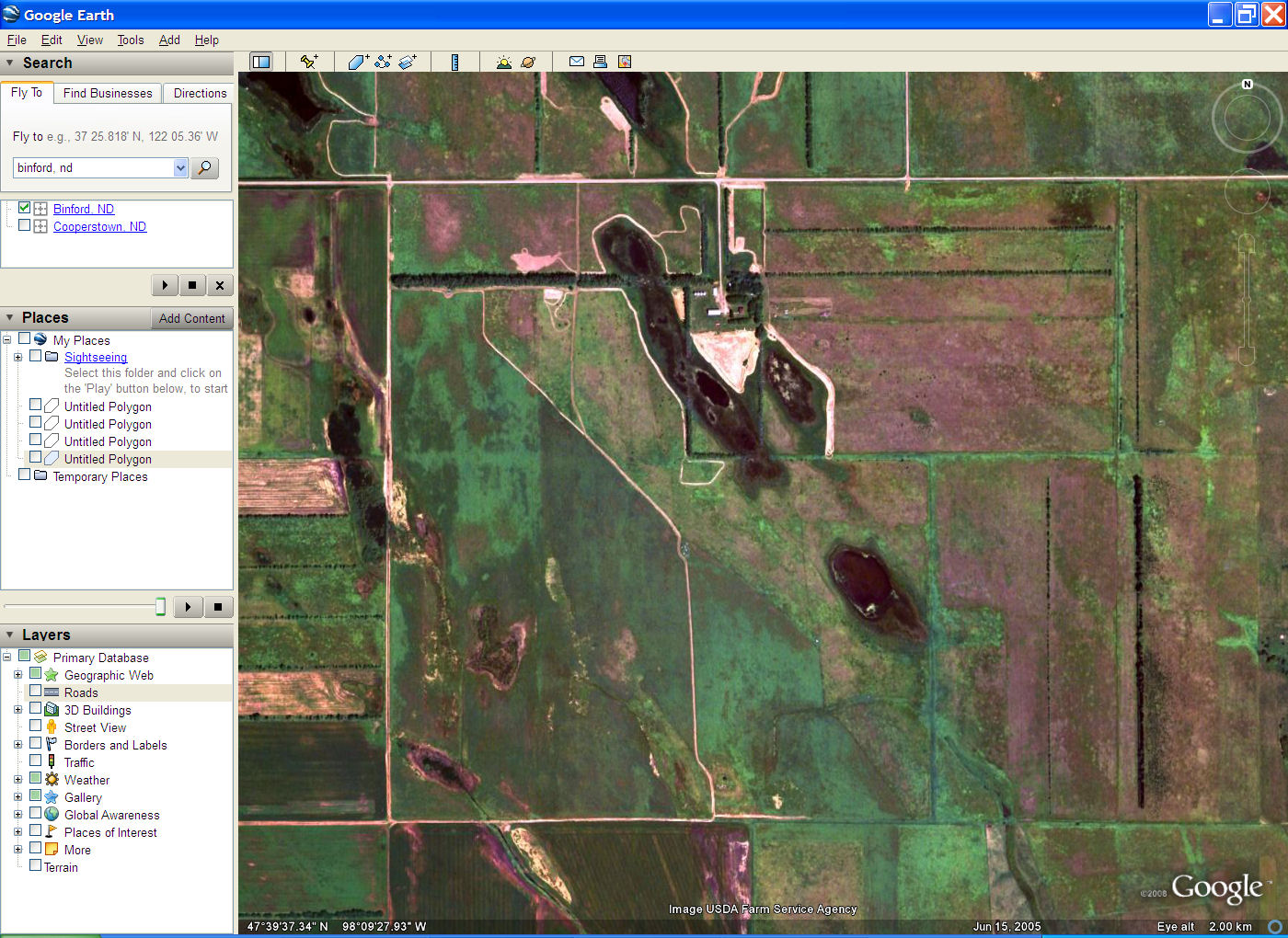Collapse the Layers panel
This screenshot has width=1288, height=938.
pos(10,635)
